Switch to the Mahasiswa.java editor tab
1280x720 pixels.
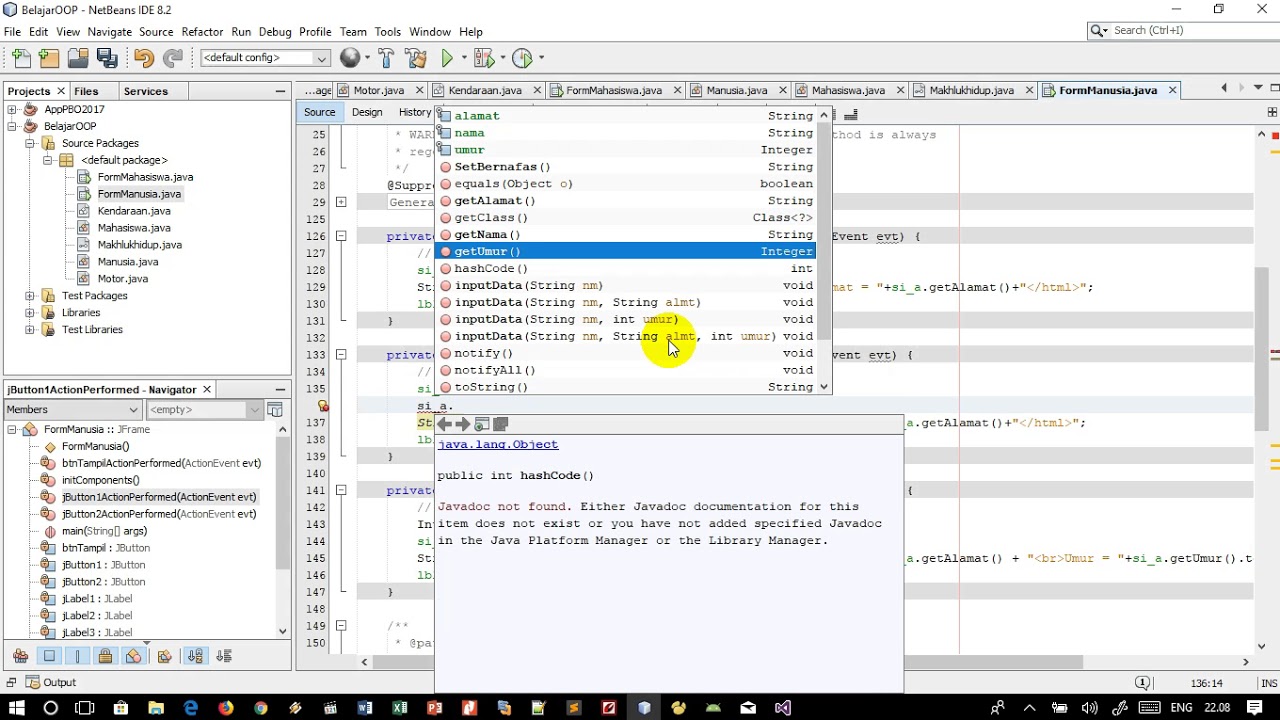click(x=848, y=90)
